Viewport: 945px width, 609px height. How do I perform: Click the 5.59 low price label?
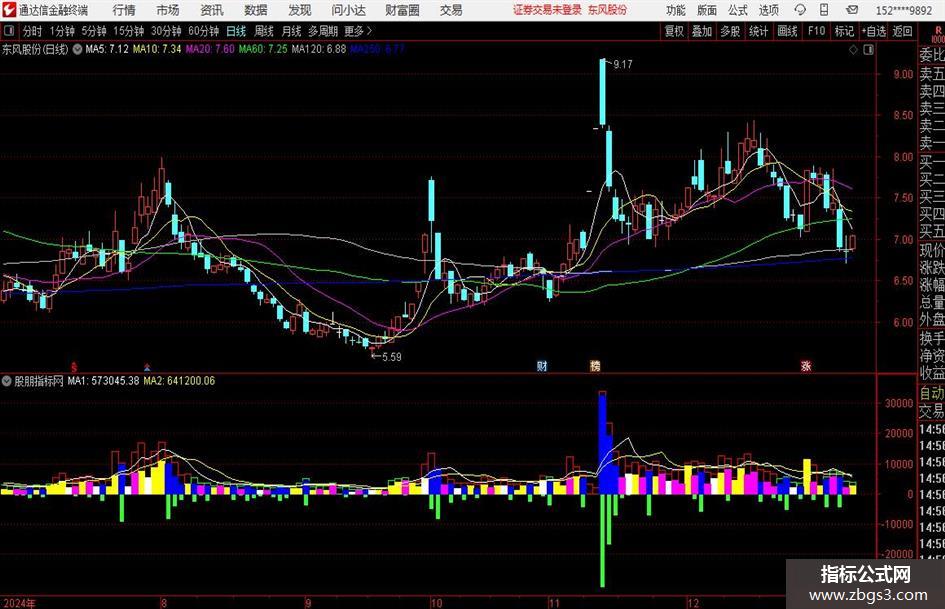pos(392,357)
